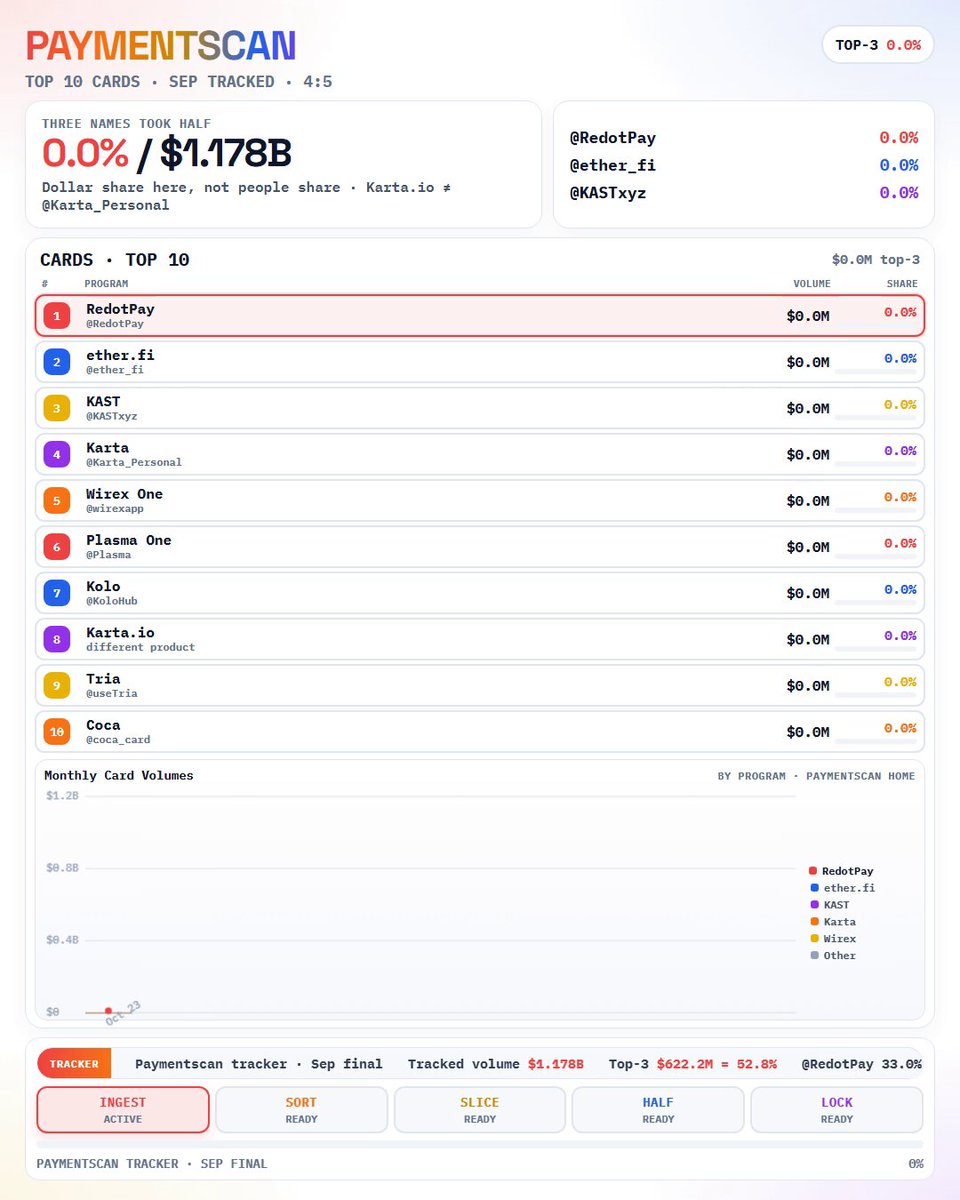This screenshot has height=1200, width=960.
Task: Click 'different product' under Karta.io
Action: (141, 647)
